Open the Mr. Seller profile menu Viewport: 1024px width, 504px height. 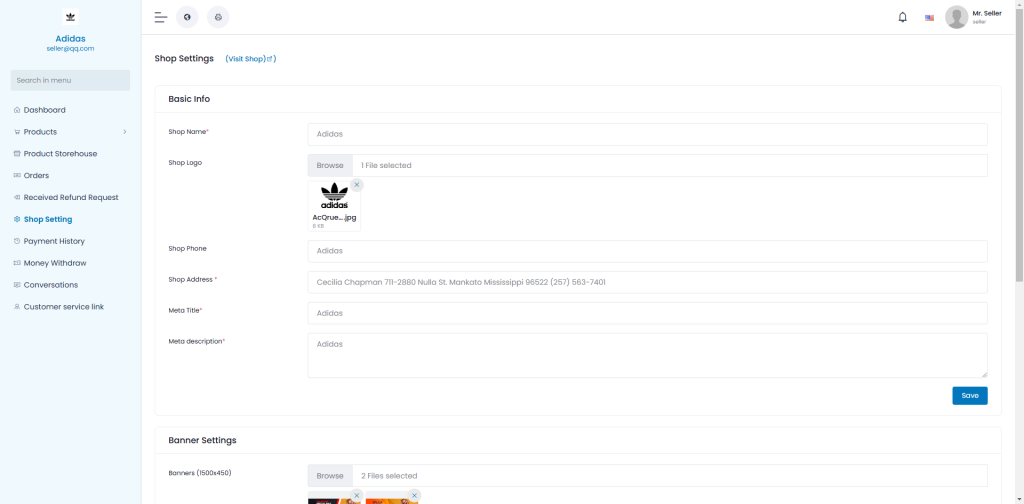click(x=973, y=17)
